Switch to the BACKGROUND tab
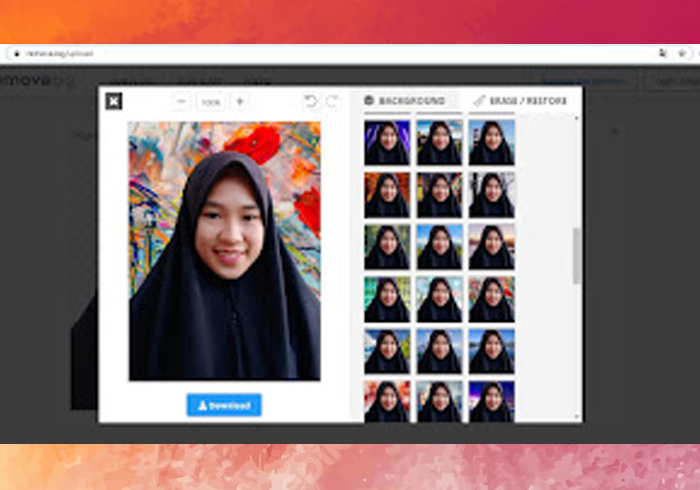Screen dimensions: 700x490 coord(405,101)
